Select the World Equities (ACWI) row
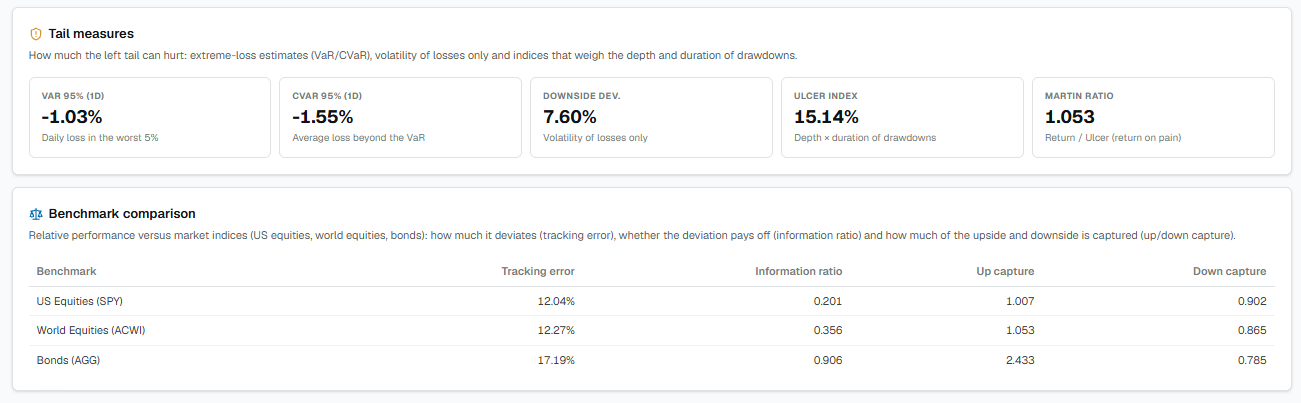Image resolution: width=1301 pixels, height=403 pixels. (651, 331)
